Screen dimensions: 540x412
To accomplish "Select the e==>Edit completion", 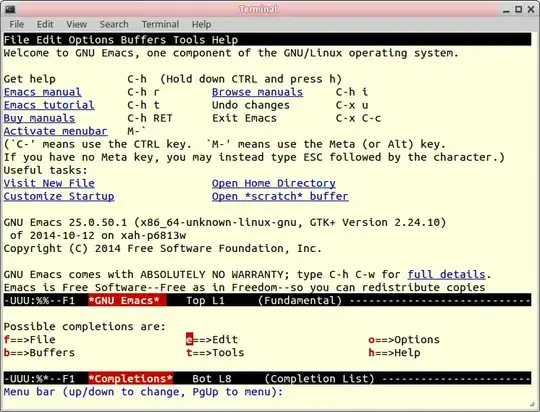I will (212, 340).
